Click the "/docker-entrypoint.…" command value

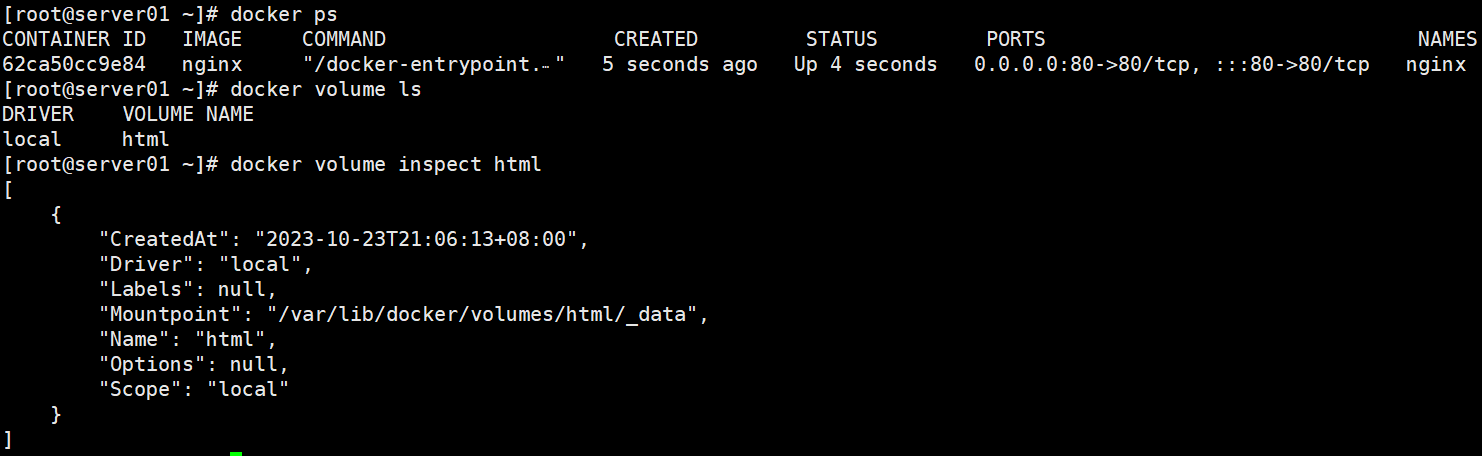(x=434, y=64)
